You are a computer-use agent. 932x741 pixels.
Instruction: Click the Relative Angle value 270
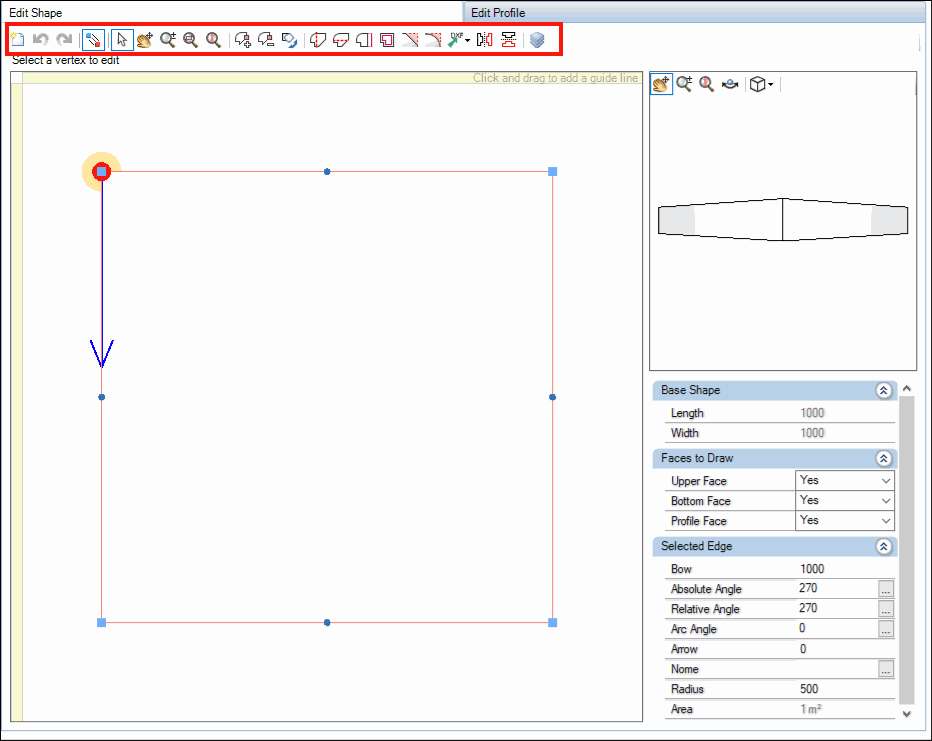click(808, 608)
